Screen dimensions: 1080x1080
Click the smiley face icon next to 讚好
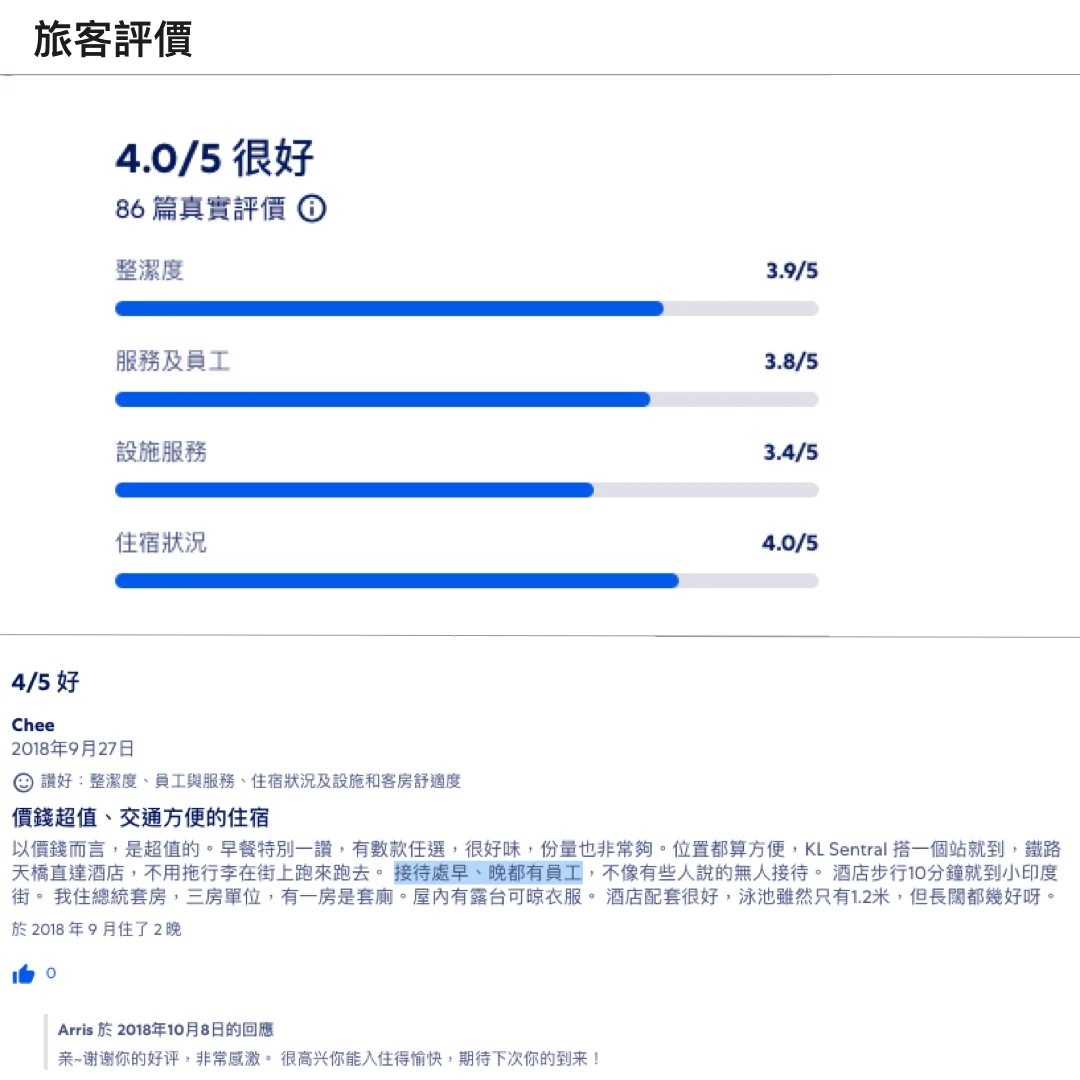pyautogui.click(x=18, y=782)
